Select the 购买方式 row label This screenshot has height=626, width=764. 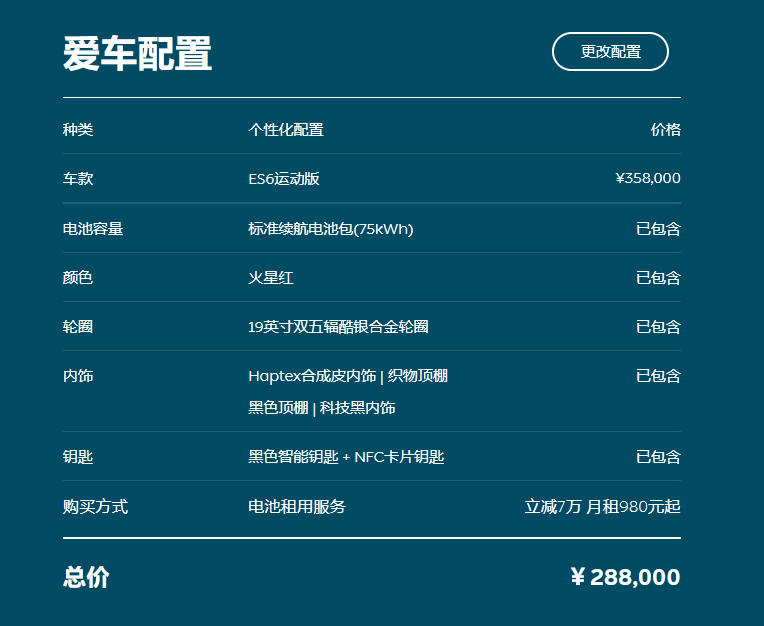(96, 507)
